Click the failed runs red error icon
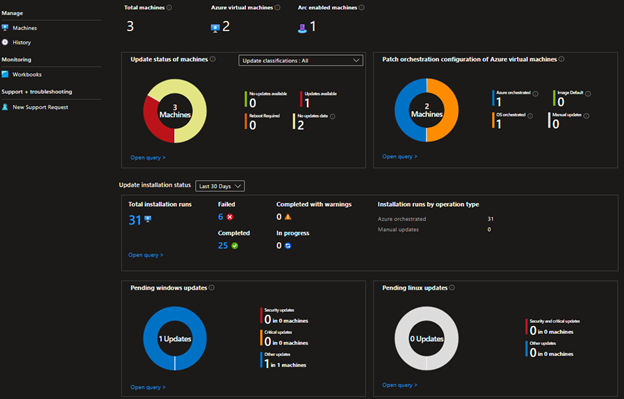Viewport: 624px width, 399px height. pyautogui.click(x=230, y=217)
